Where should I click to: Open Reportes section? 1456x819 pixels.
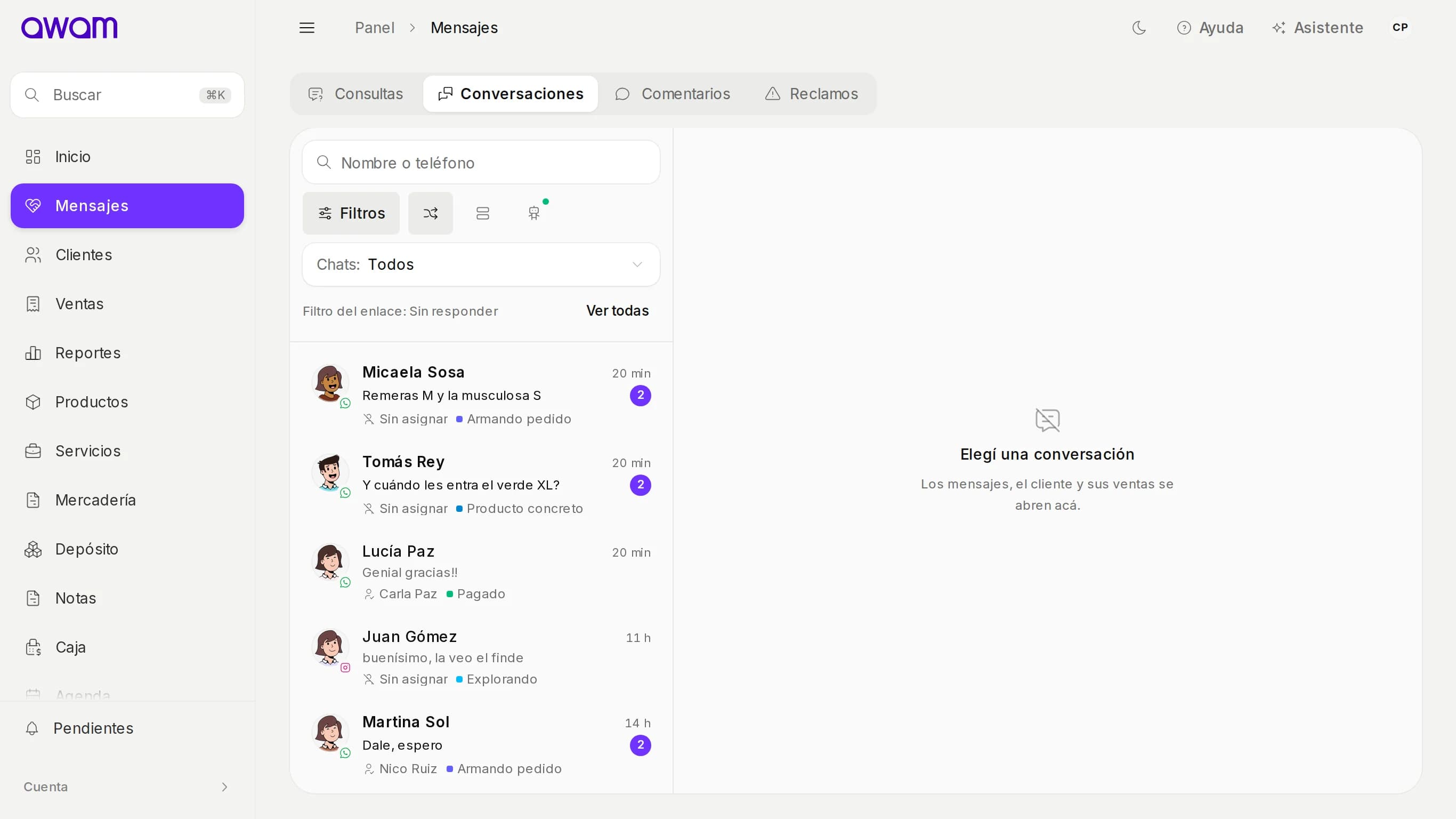(127, 353)
